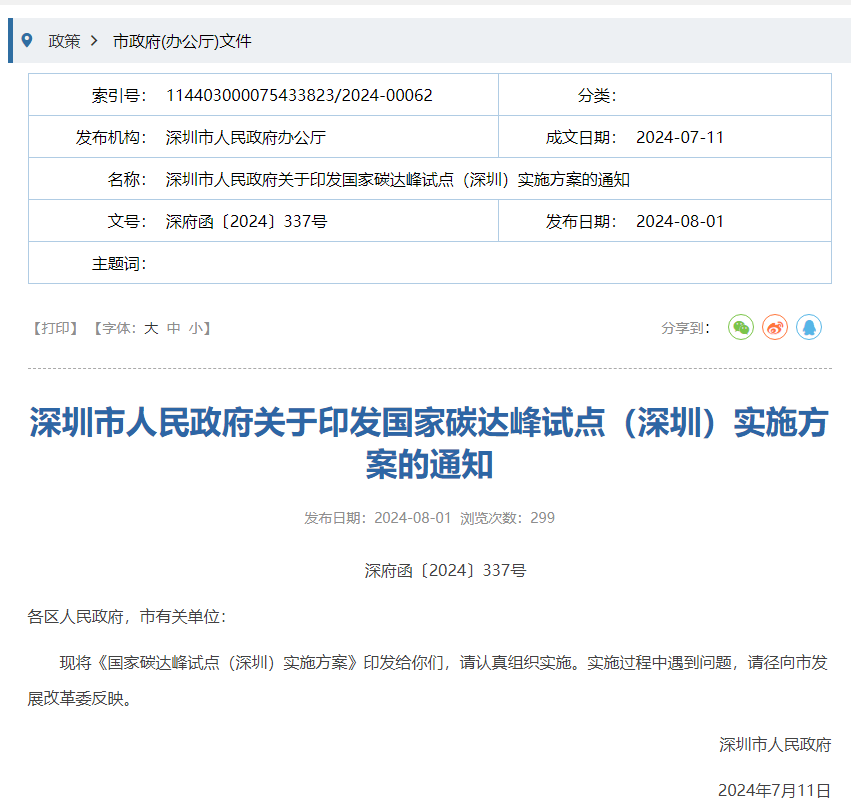Open the 政策 breadcrumb link

coord(64,41)
